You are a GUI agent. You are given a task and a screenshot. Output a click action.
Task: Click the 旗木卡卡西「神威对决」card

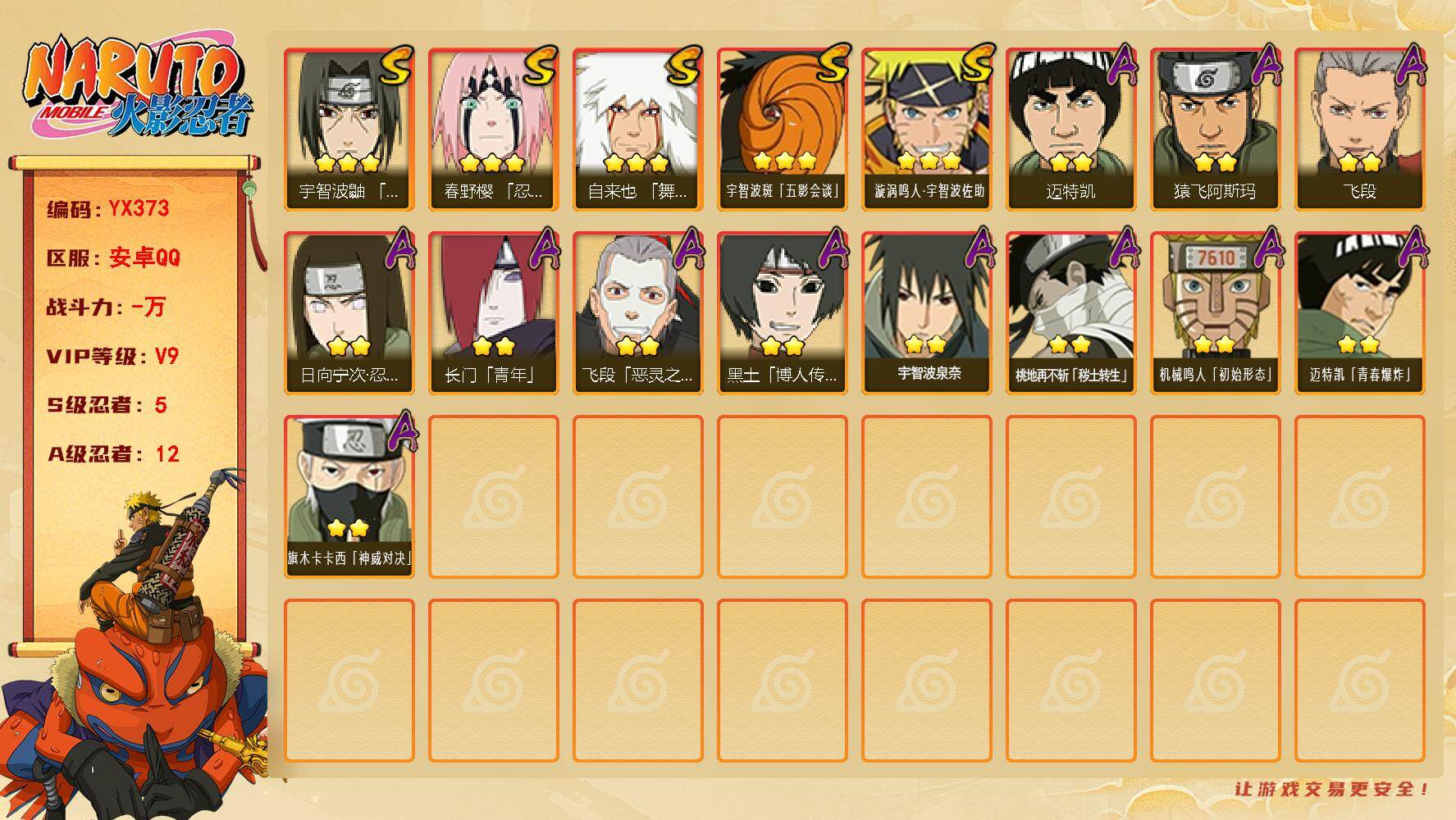(x=349, y=497)
